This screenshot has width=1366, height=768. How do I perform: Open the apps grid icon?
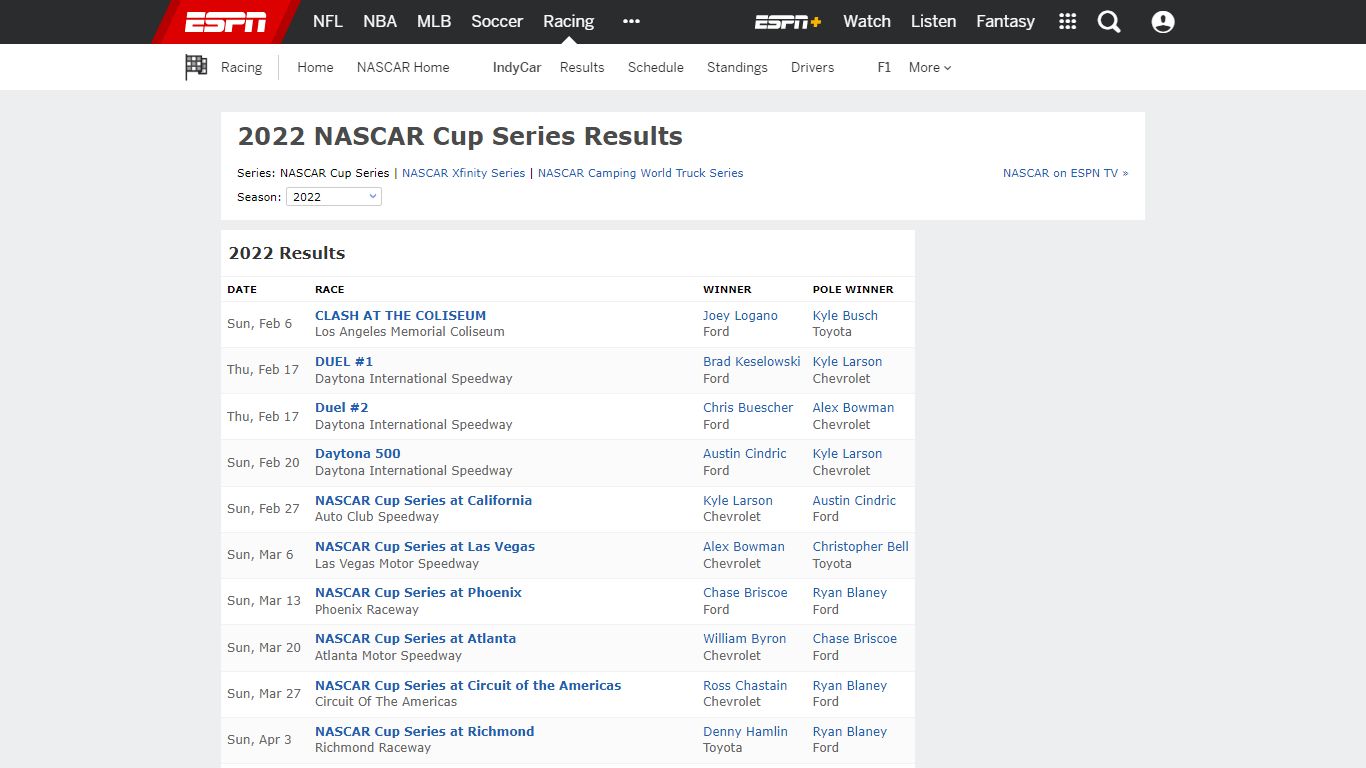click(x=1068, y=22)
